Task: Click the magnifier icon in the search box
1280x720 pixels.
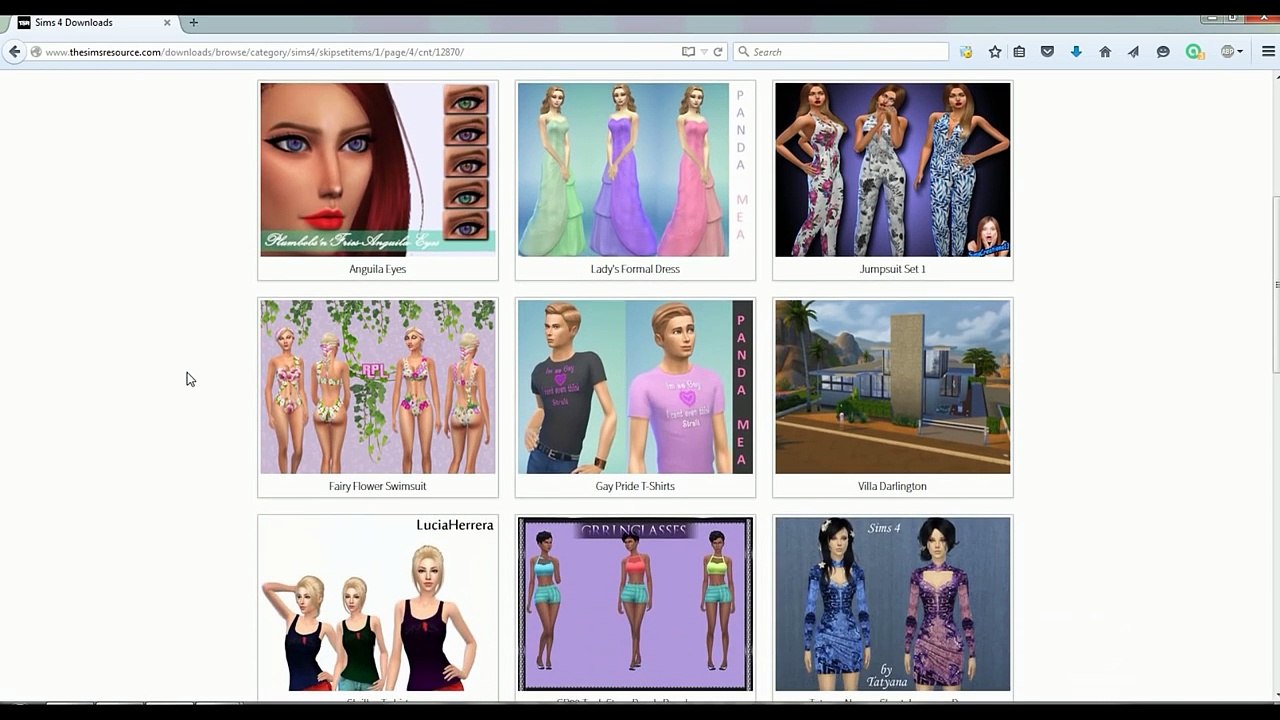Action: tap(743, 52)
